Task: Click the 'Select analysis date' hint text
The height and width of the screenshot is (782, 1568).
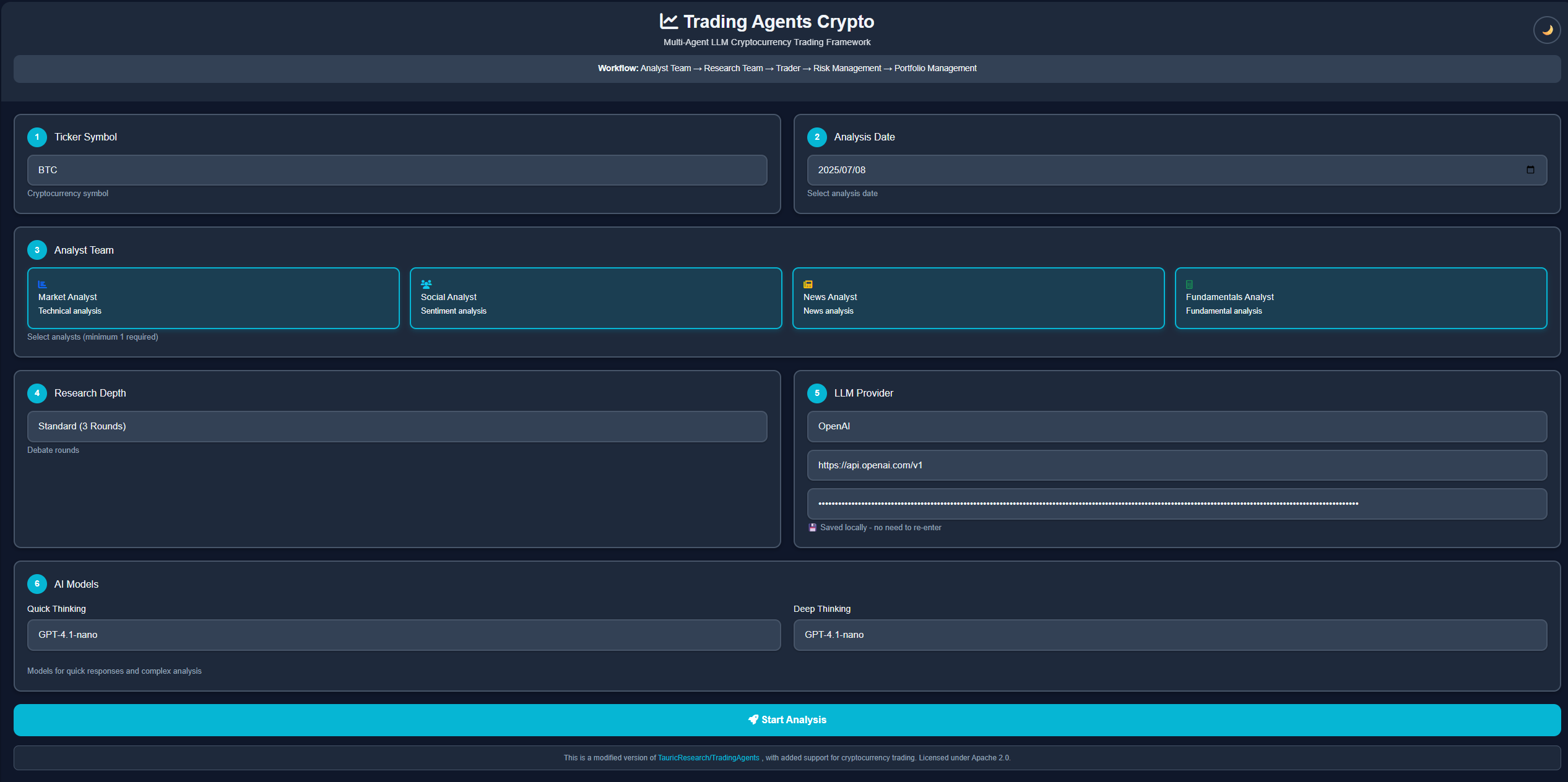Action: point(842,194)
